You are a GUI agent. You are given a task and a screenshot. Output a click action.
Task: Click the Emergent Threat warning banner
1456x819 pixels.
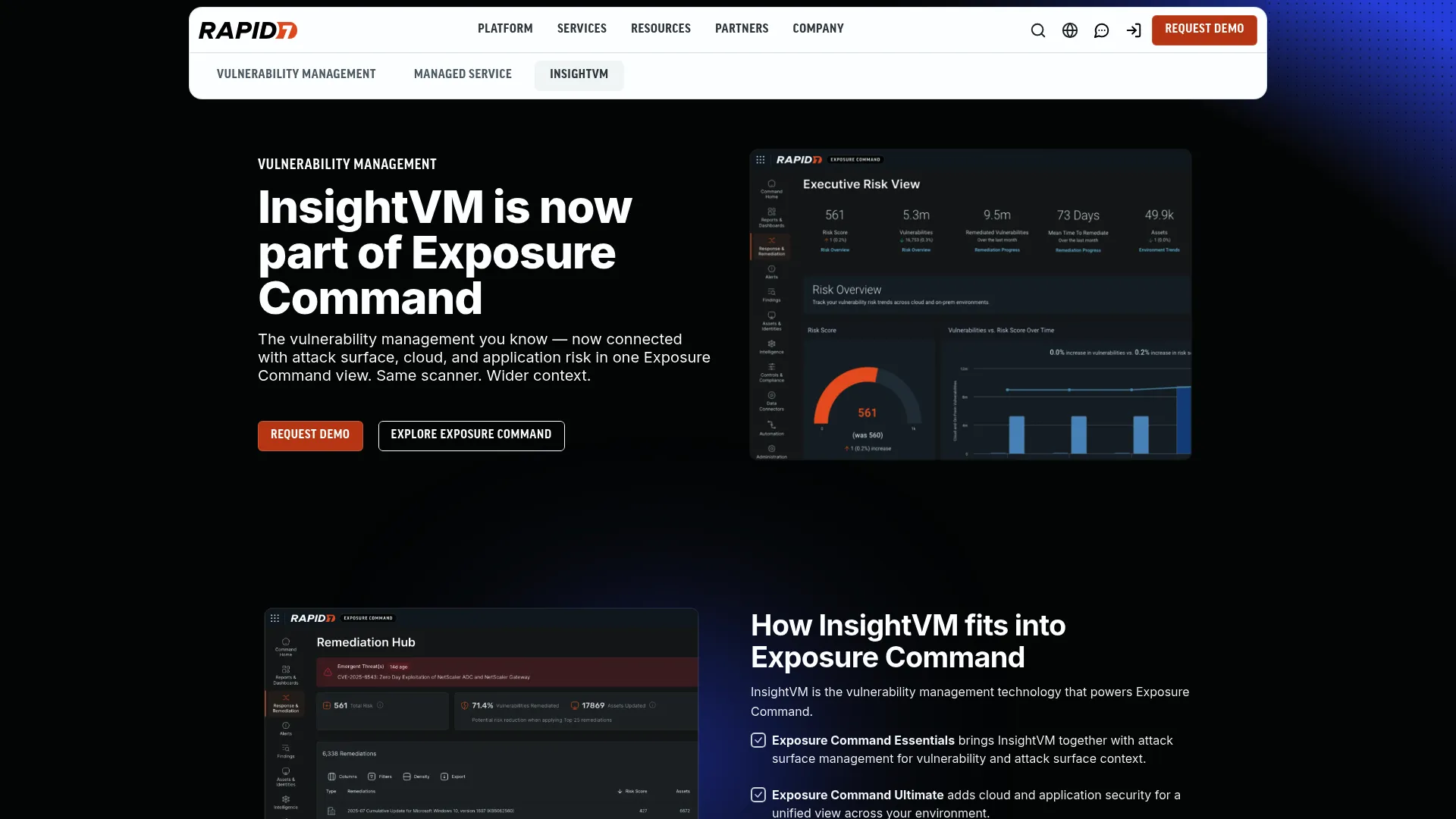(507, 672)
